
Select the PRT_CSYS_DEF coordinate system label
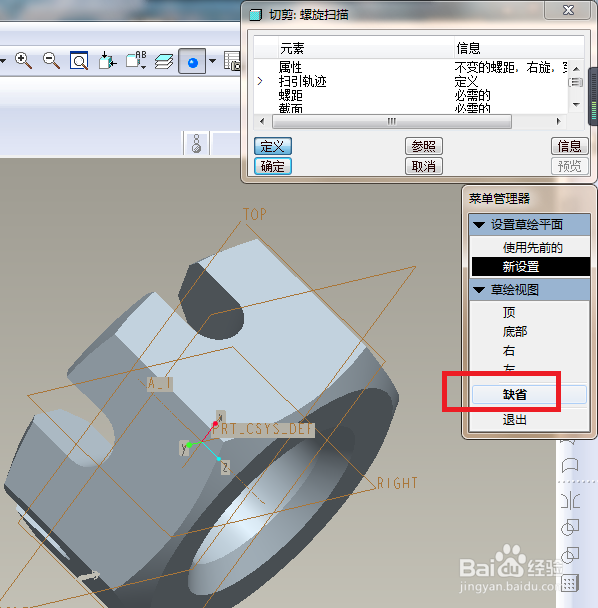tap(263, 429)
